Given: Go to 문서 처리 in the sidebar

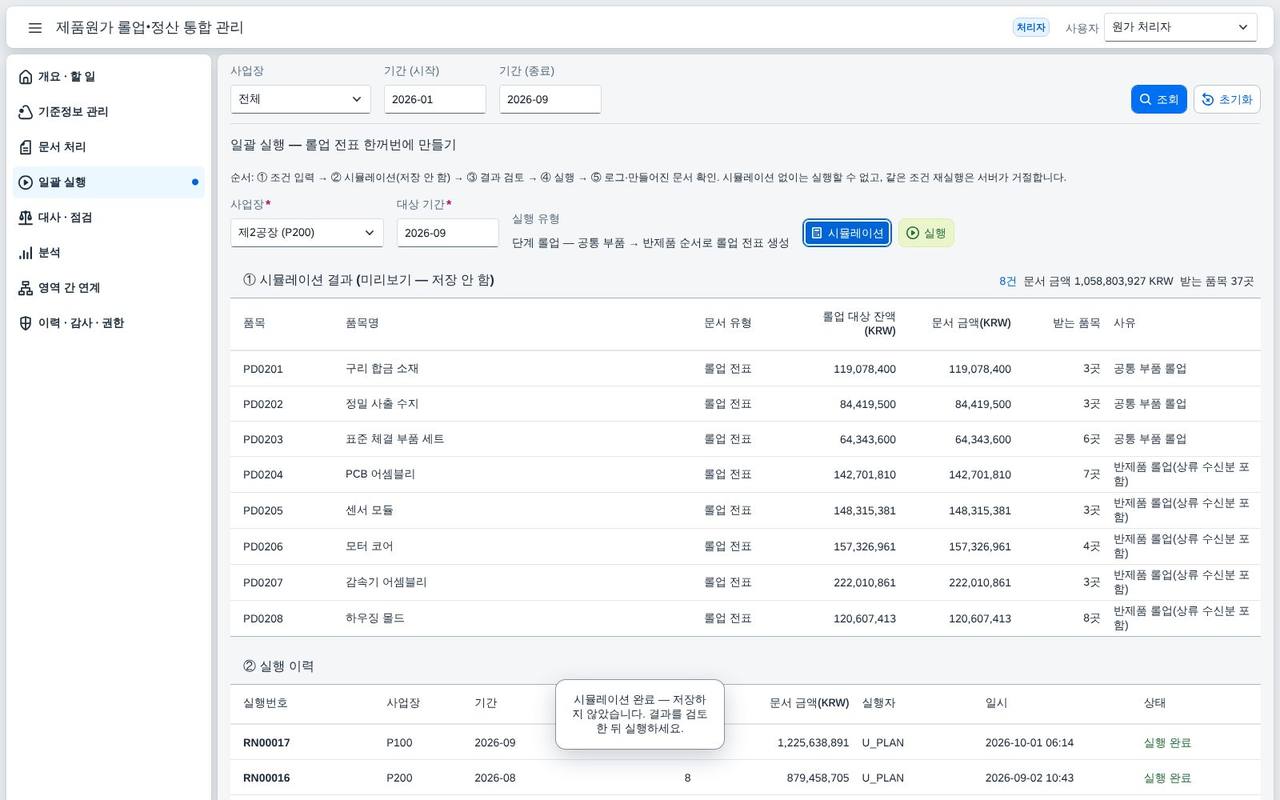Looking at the screenshot, I should (x=109, y=147).
